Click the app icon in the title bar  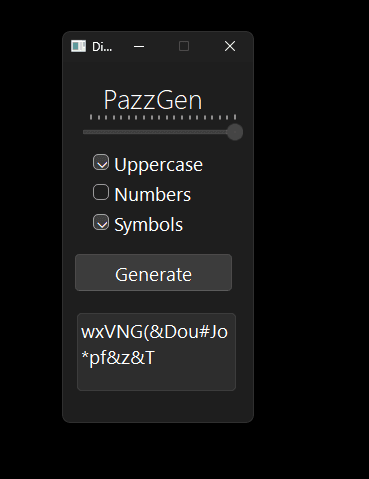[78, 46]
